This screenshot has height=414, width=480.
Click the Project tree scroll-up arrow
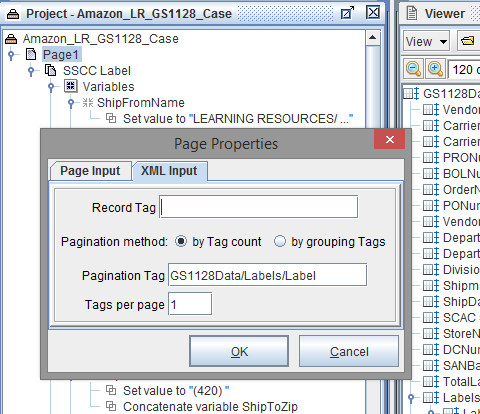(x=373, y=37)
